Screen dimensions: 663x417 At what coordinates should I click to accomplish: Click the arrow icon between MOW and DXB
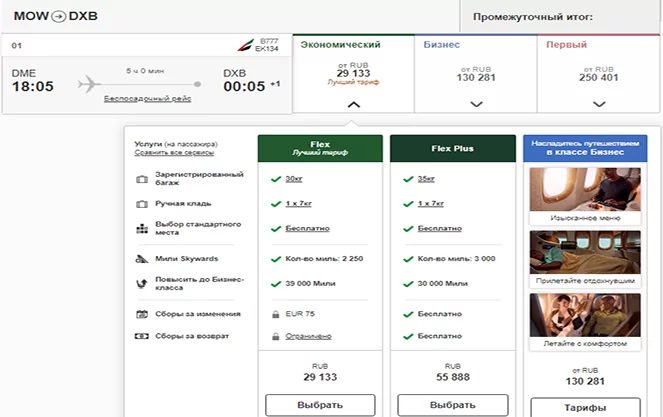tap(59, 16)
